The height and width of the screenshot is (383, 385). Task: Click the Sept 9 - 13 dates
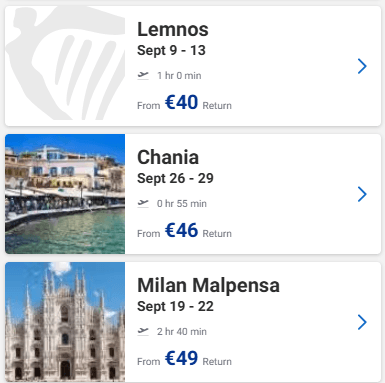(x=171, y=50)
